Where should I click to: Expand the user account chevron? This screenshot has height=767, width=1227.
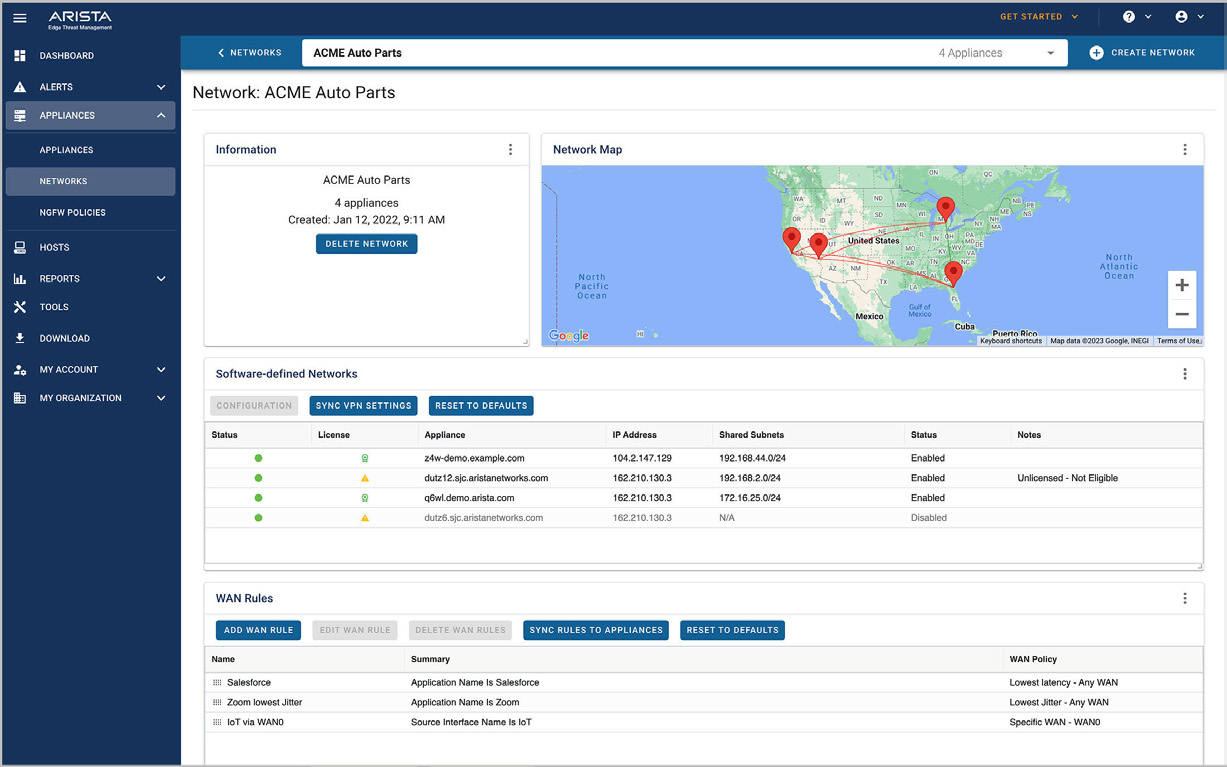pos(1201,17)
